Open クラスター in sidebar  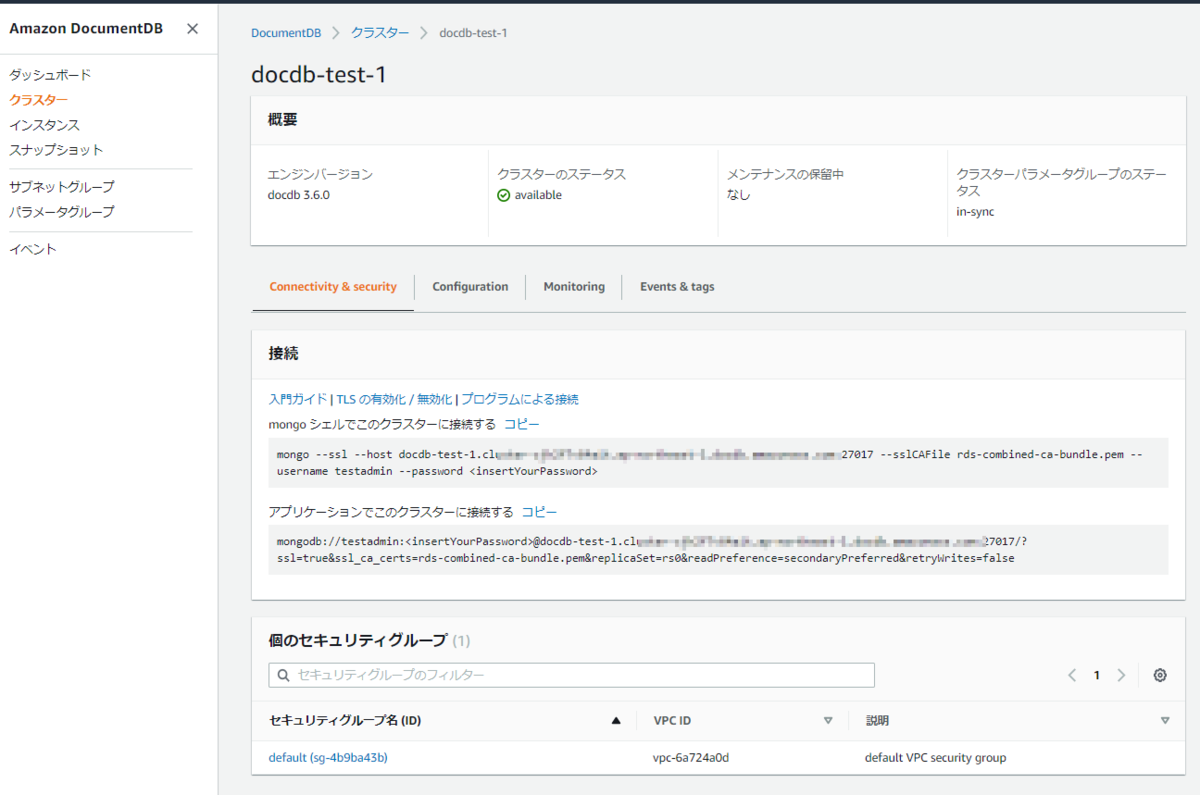point(38,100)
